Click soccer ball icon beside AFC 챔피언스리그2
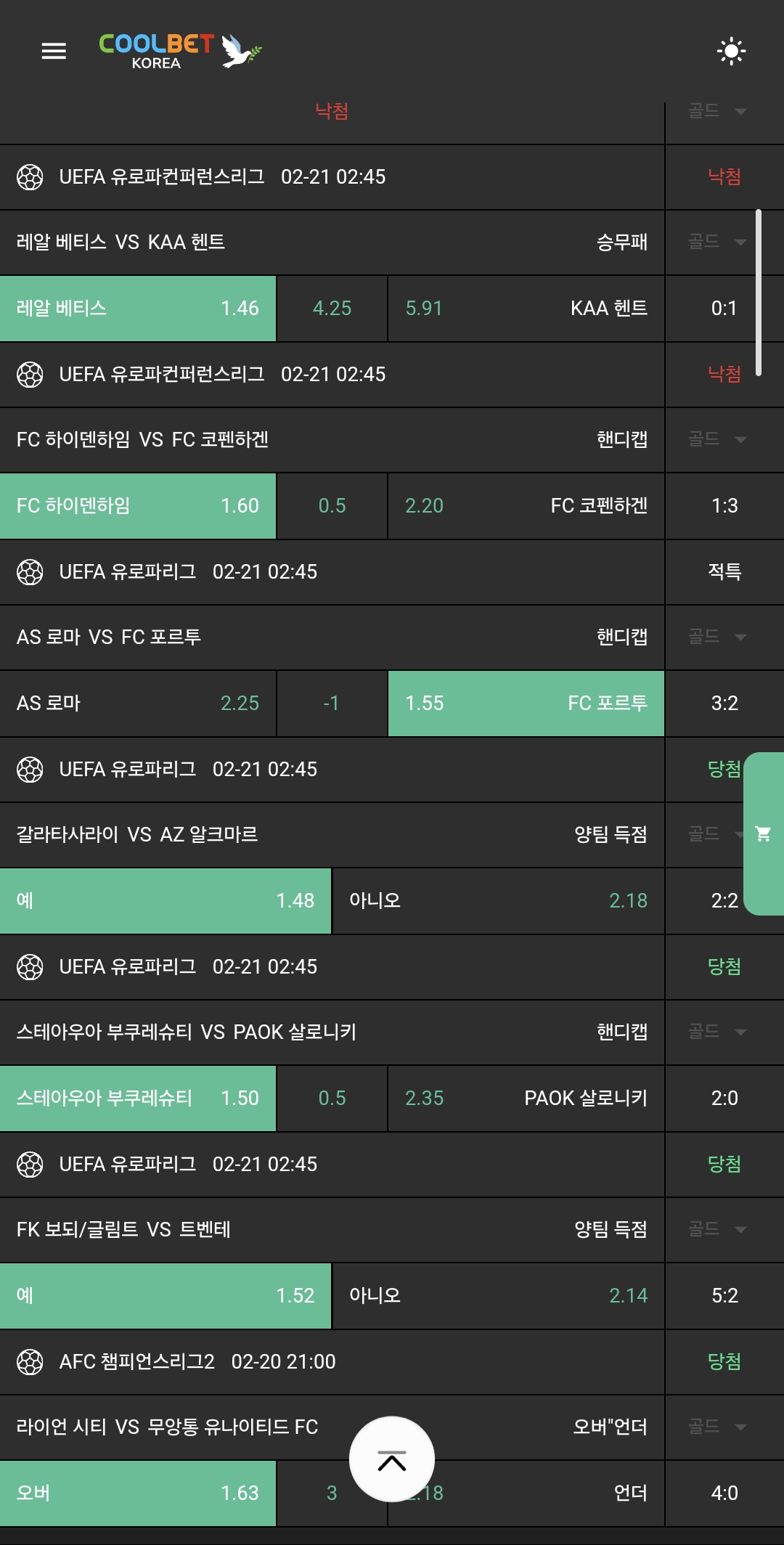This screenshot has height=1545, width=784. (x=30, y=1362)
